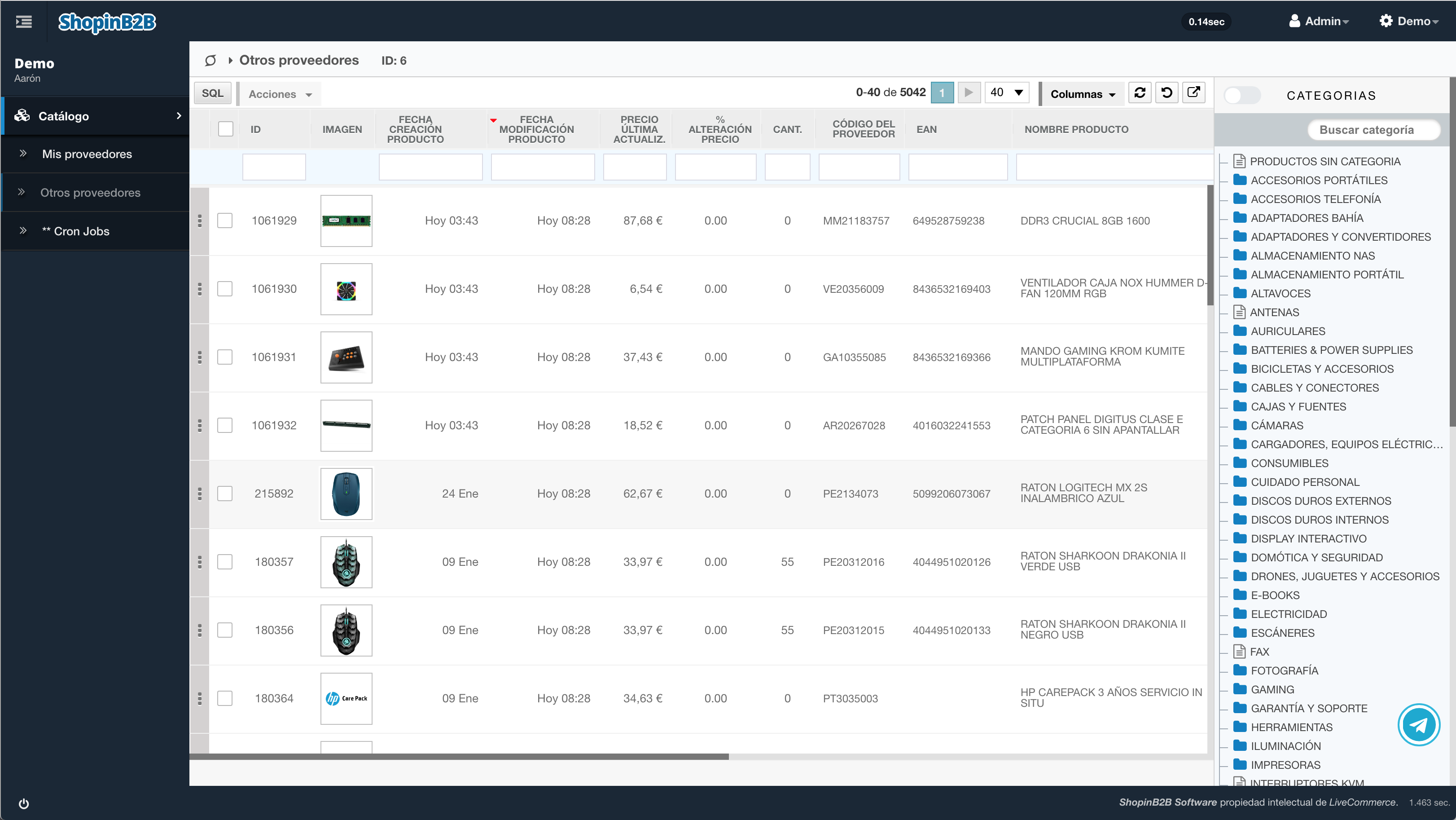Image resolution: width=1456 pixels, height=820 pixels.
Task: Open row menu for product 1061930
Action: (x=200, y=289)
